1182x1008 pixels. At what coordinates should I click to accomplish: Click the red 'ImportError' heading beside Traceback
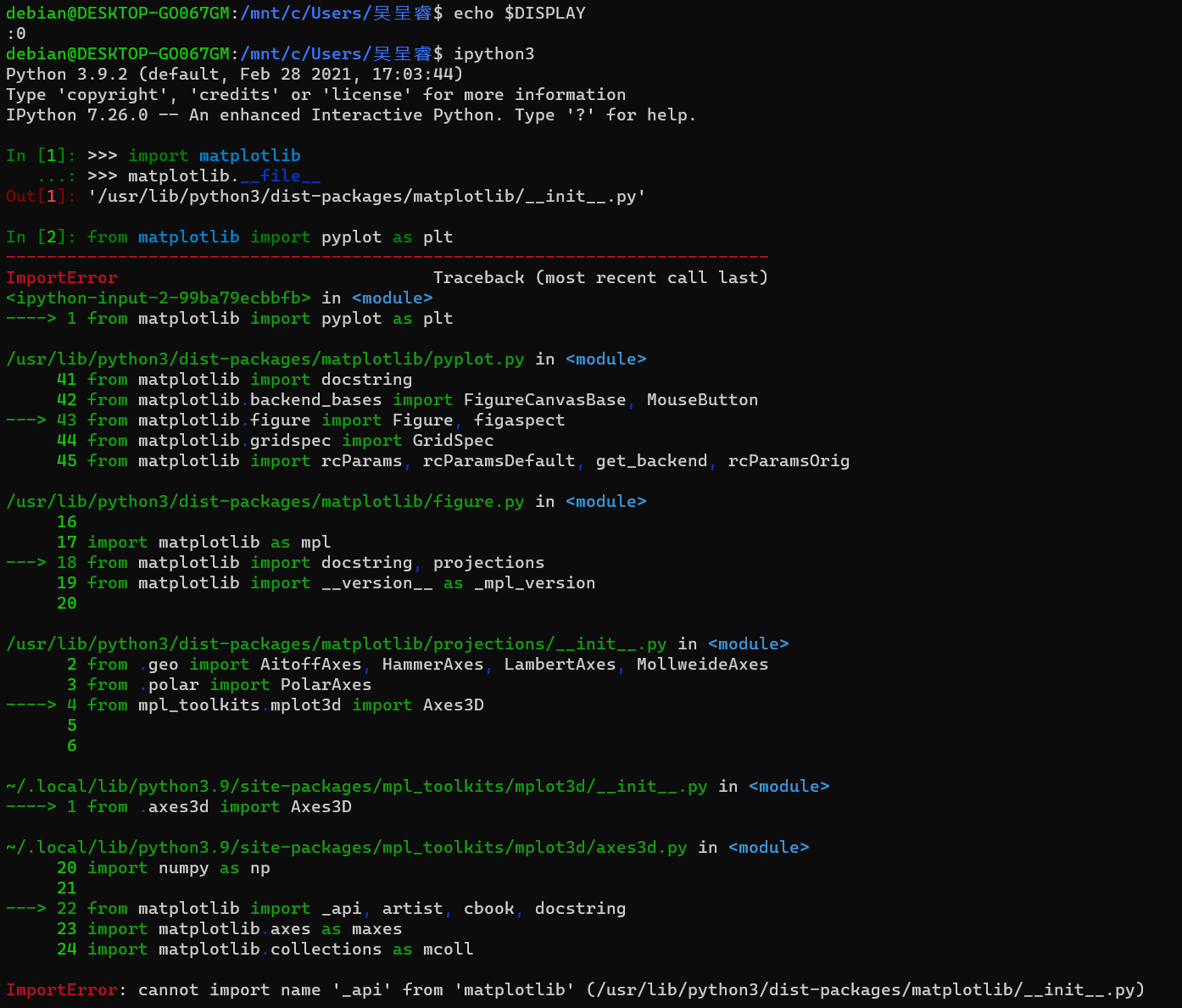[62, 277]
